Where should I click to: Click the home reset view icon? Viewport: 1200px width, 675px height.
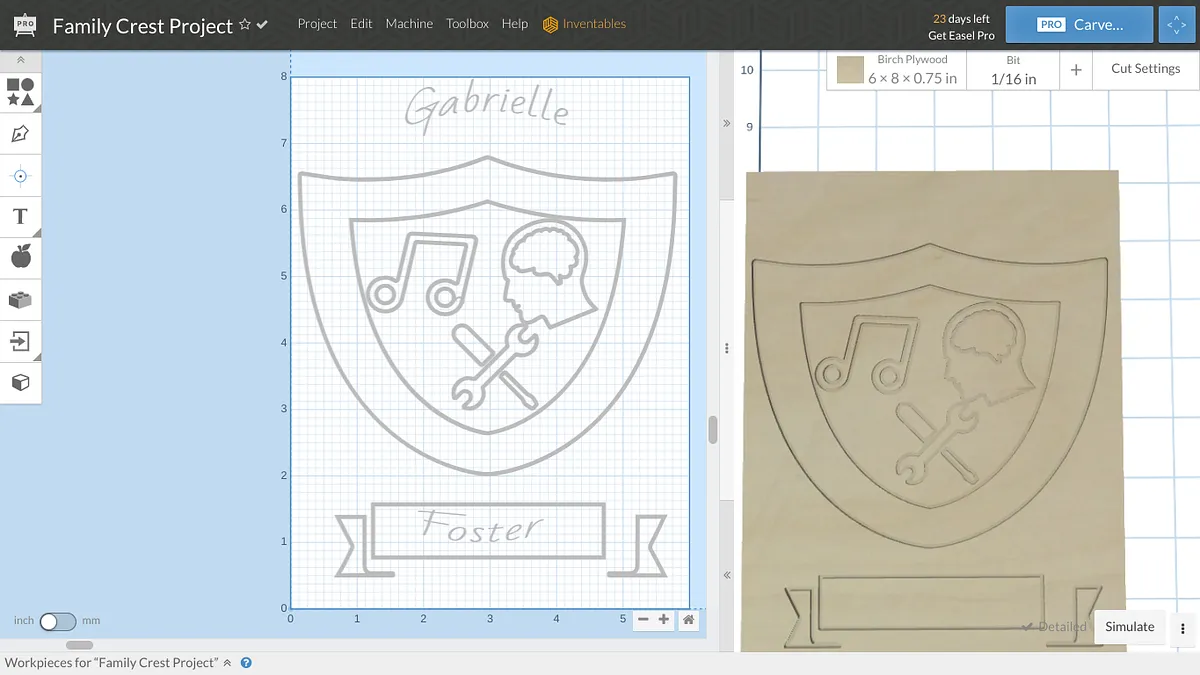[688, 620]
